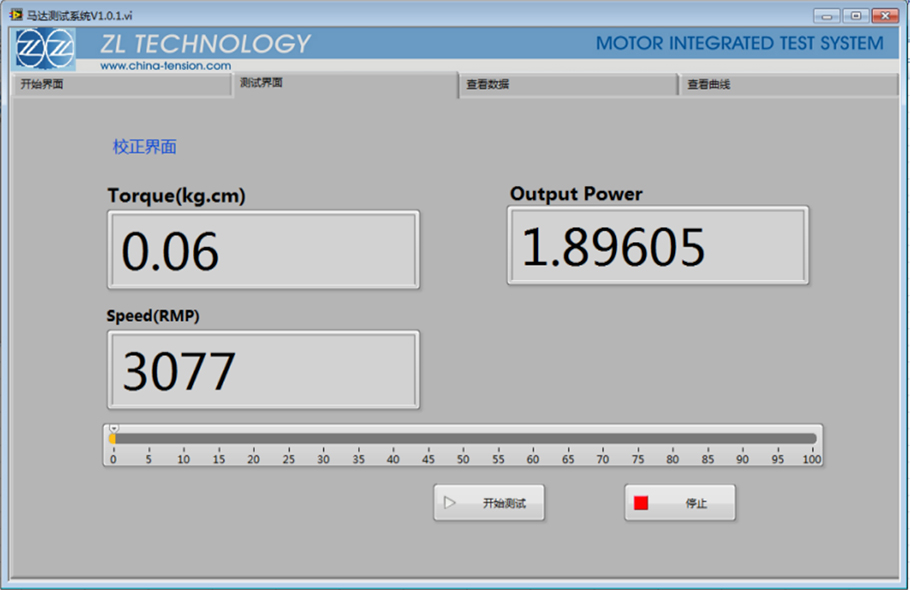Minimize the motor test system window
This screenshot has height=590, width=910.
tap(826, 15)
